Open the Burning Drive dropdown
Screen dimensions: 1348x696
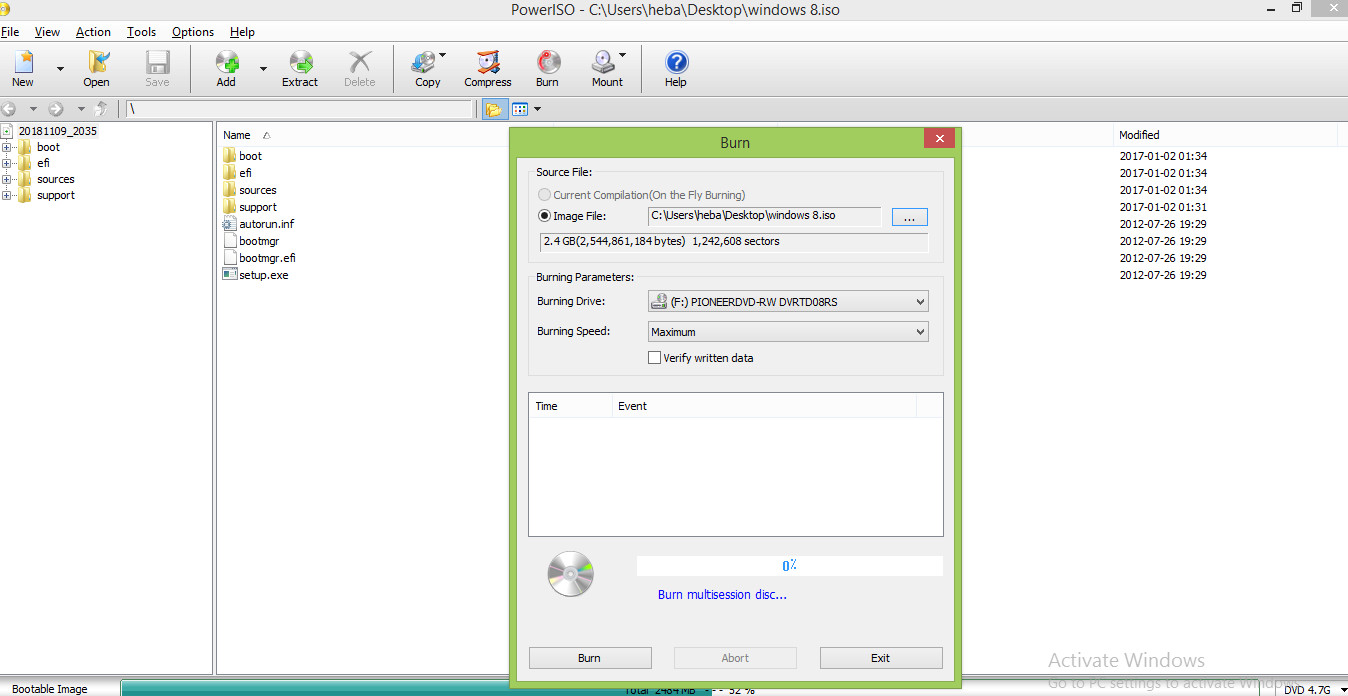tap(787, 301)
